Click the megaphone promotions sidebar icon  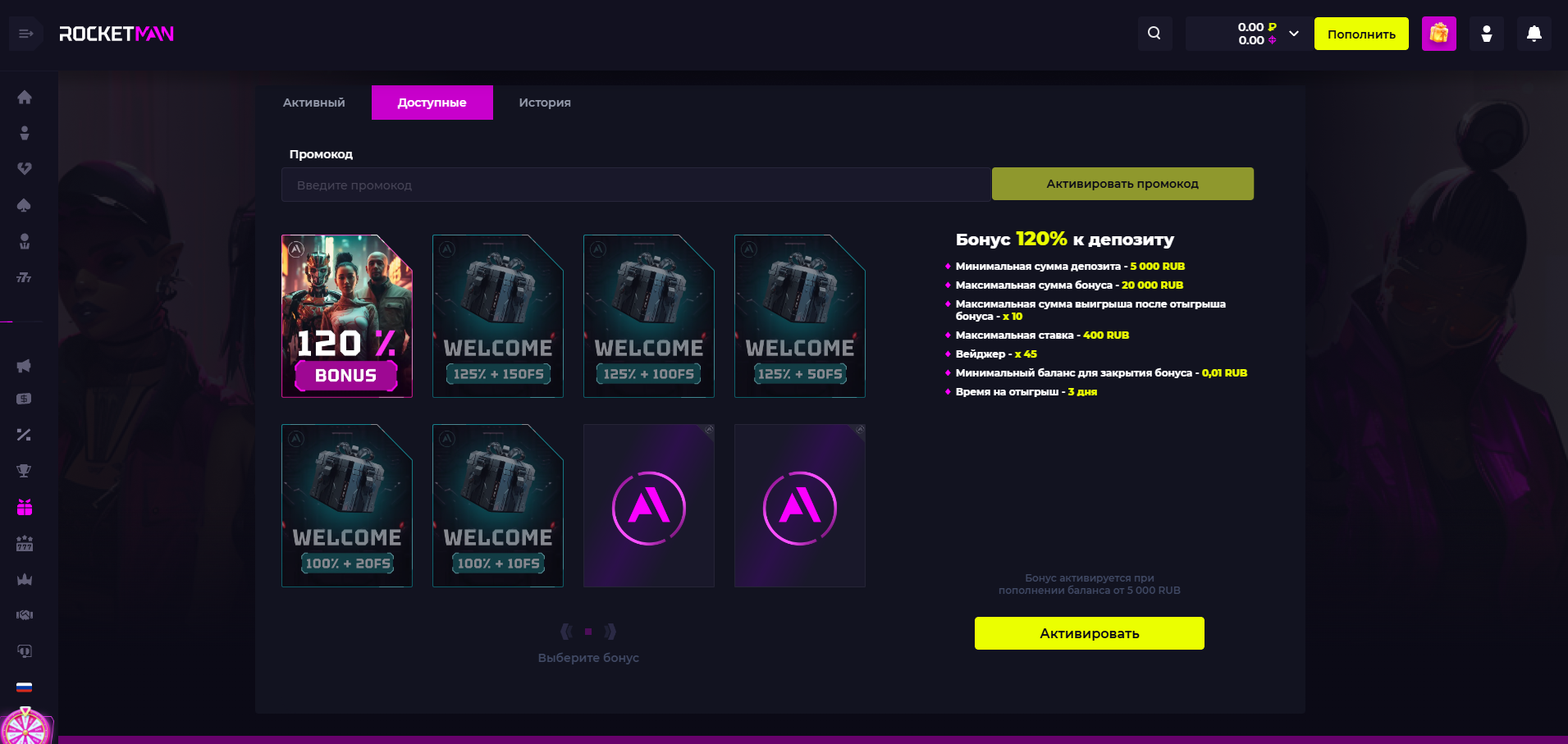[x=25, y=366]
